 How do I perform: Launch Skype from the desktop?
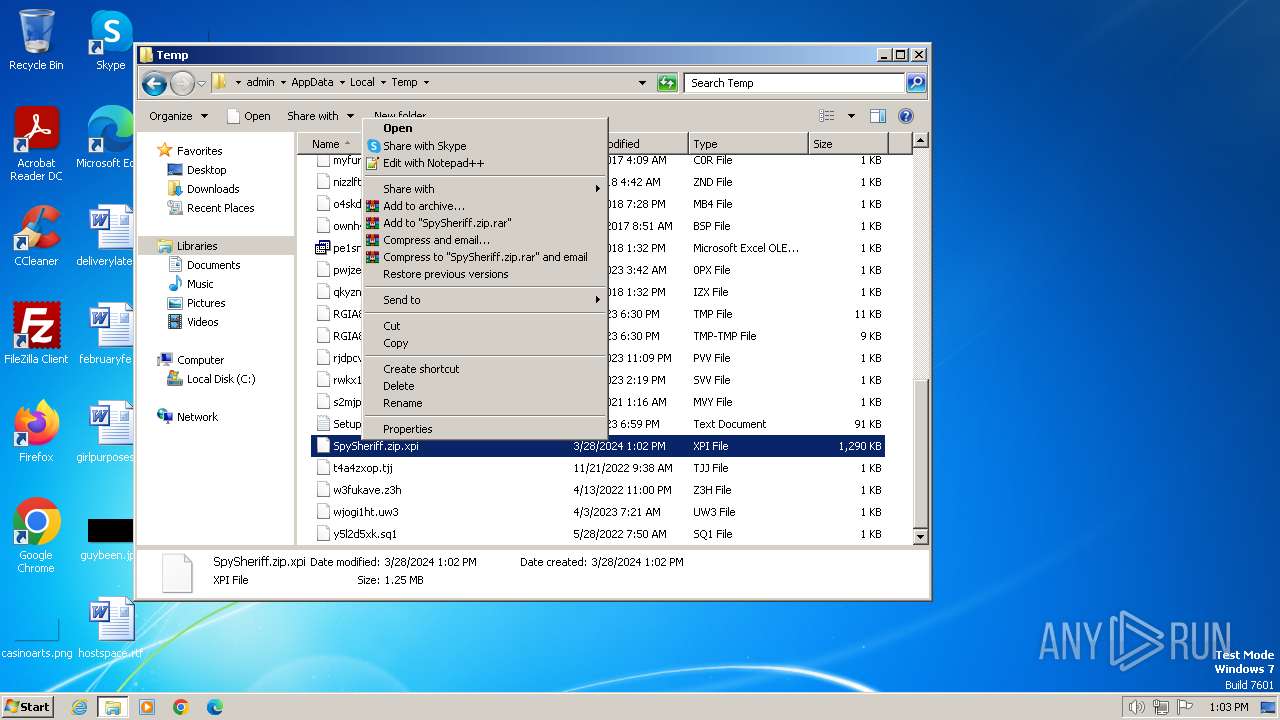pyautogui.click(x=110, y=40)
